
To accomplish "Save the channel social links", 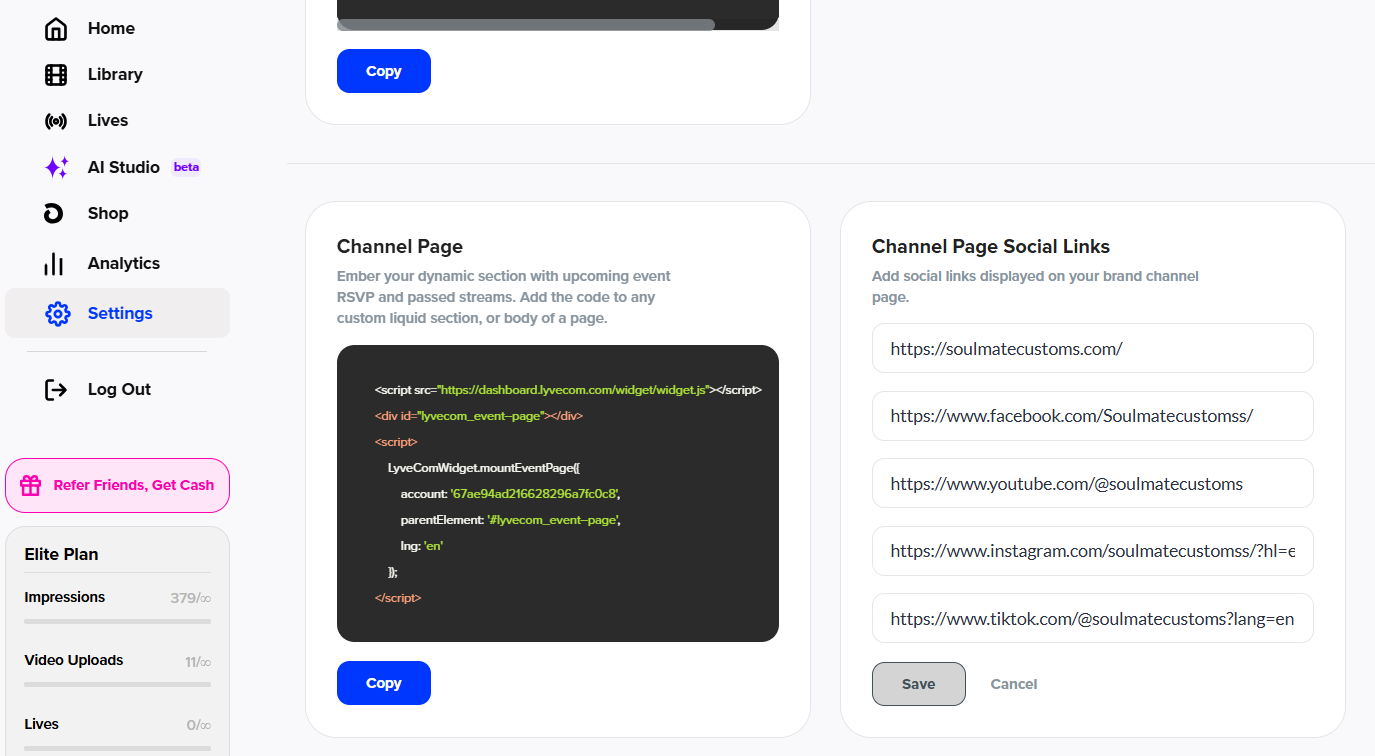I will pyautogui.click(x=918, y=684).
